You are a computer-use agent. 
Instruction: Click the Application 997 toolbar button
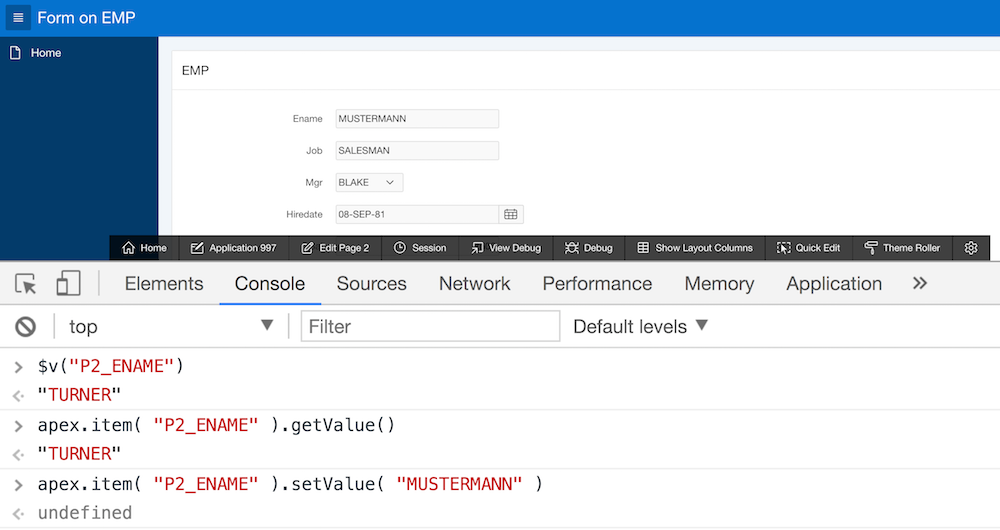point(234,247)
